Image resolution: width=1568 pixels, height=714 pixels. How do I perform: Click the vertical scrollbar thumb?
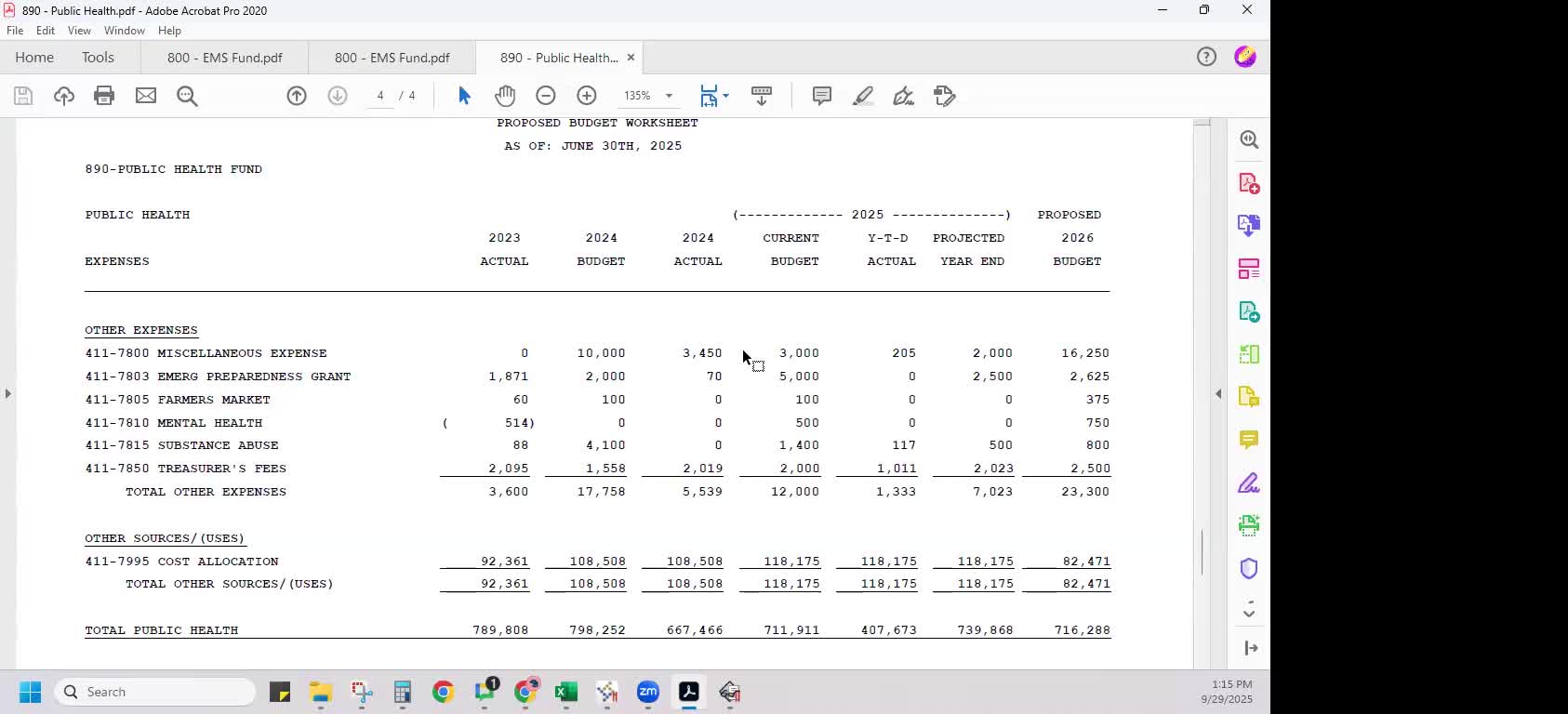pos(1202,552)
